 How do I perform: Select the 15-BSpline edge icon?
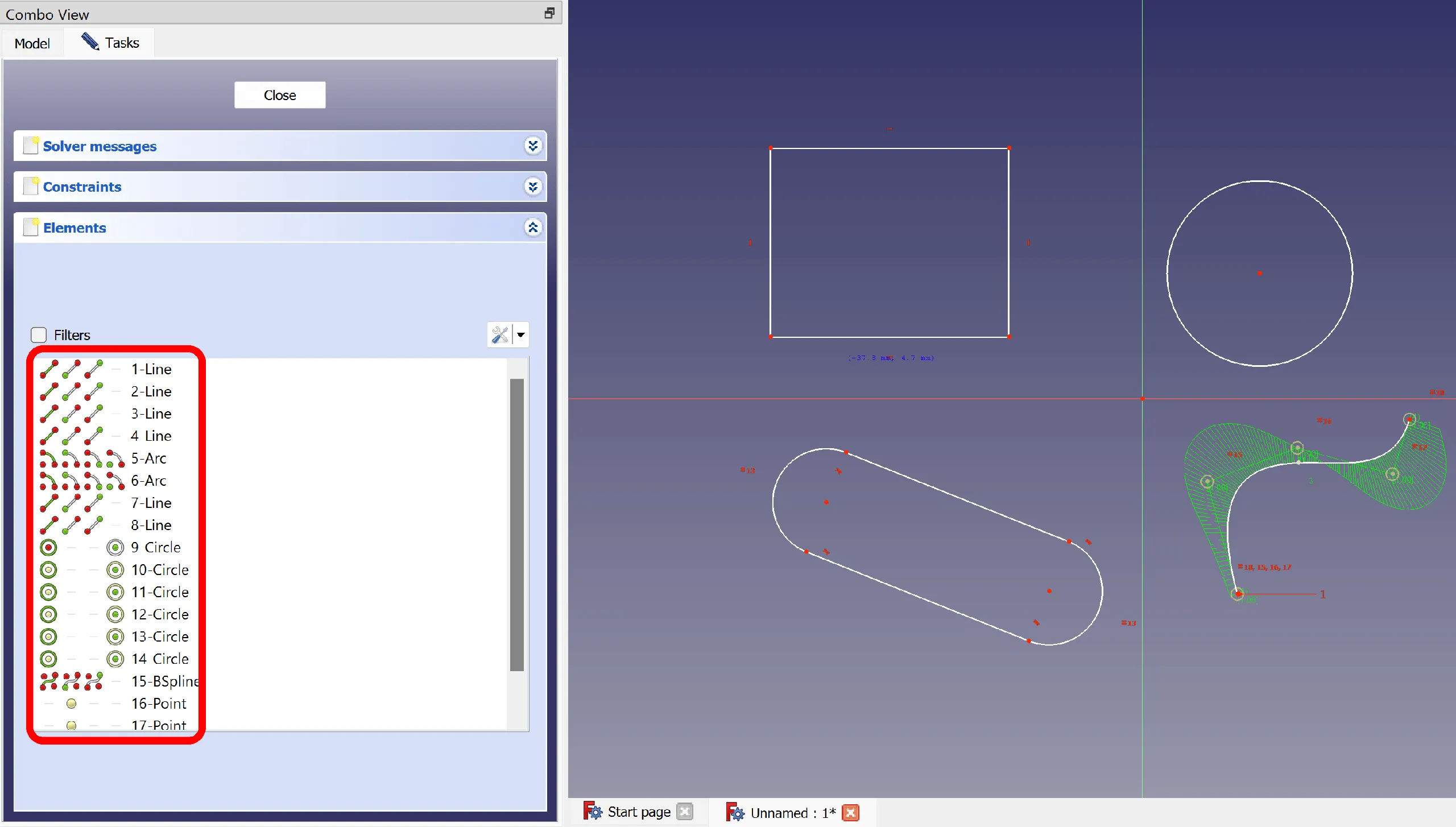49,681
